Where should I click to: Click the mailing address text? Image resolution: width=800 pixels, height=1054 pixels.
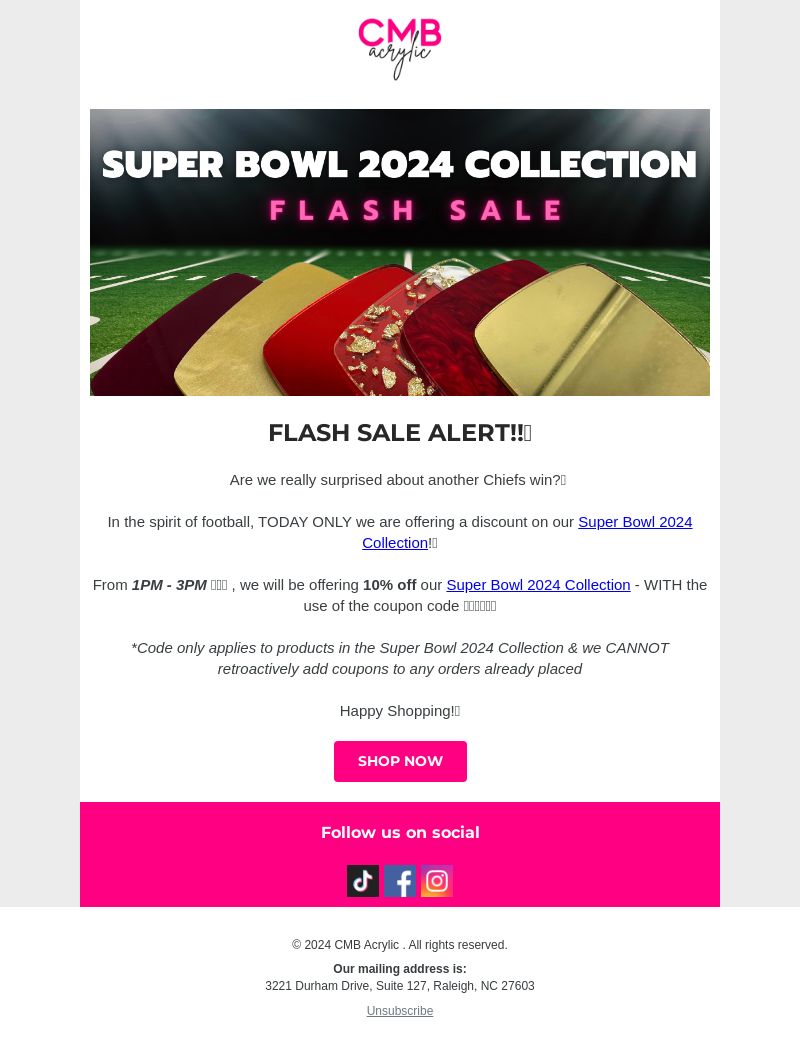400,985
